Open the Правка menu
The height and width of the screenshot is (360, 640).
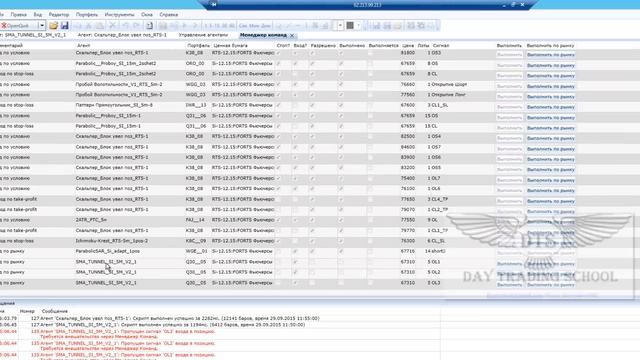tap(18, 15)
